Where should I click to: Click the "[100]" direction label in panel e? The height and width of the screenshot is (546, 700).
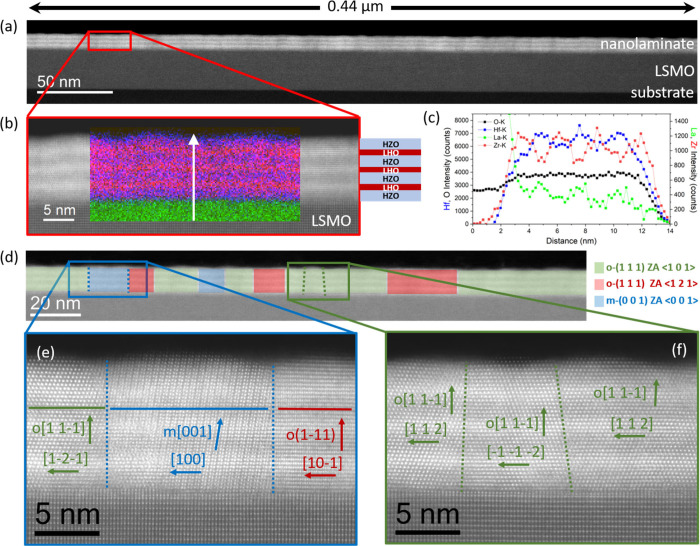click(x=188, y=459)
